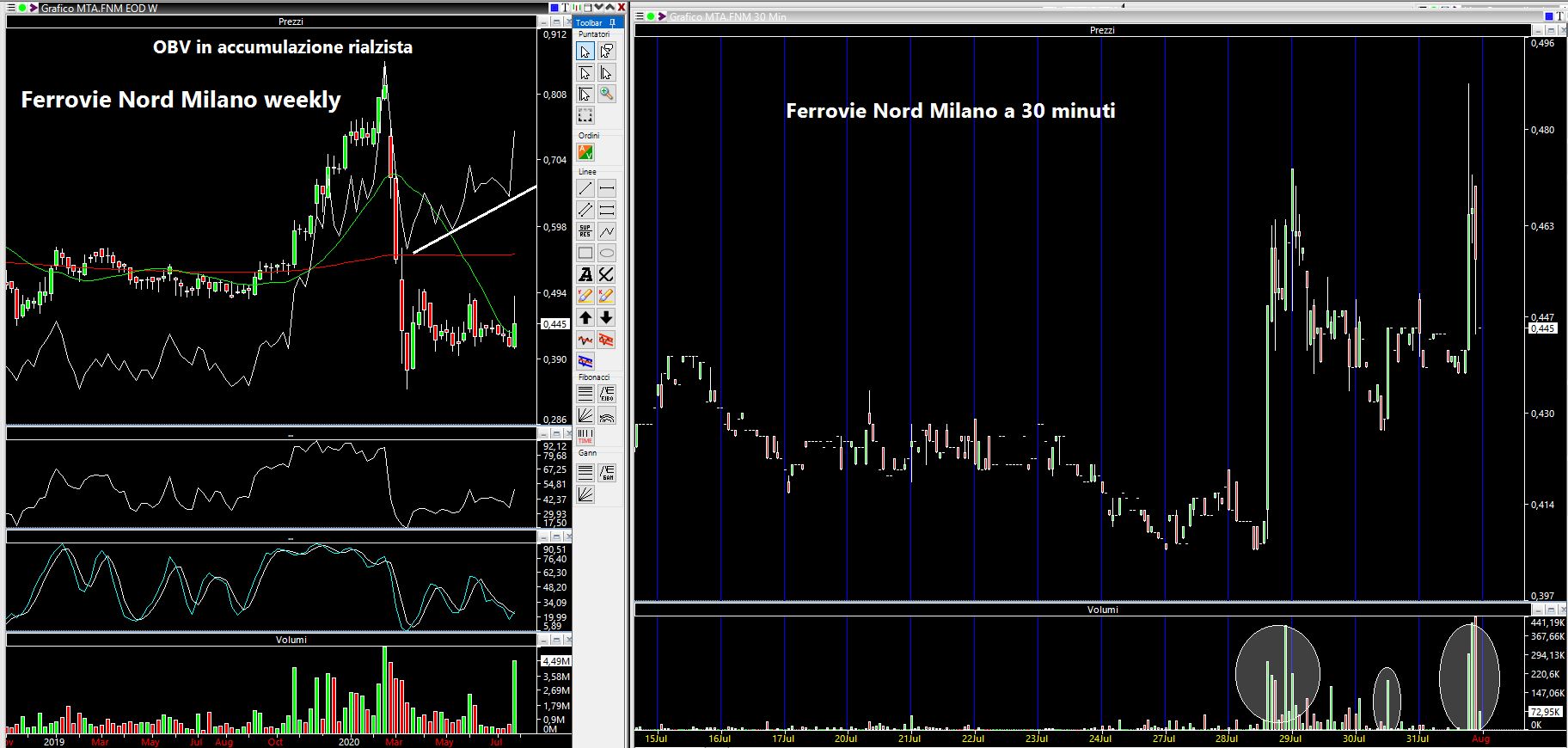Activate the magnifier zoom tool
This screenshot has height=748, width=1568.
(606, 94)
